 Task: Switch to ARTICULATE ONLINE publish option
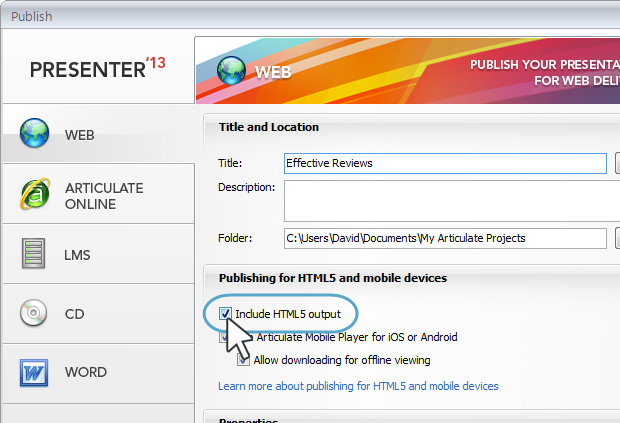(98, 194)
